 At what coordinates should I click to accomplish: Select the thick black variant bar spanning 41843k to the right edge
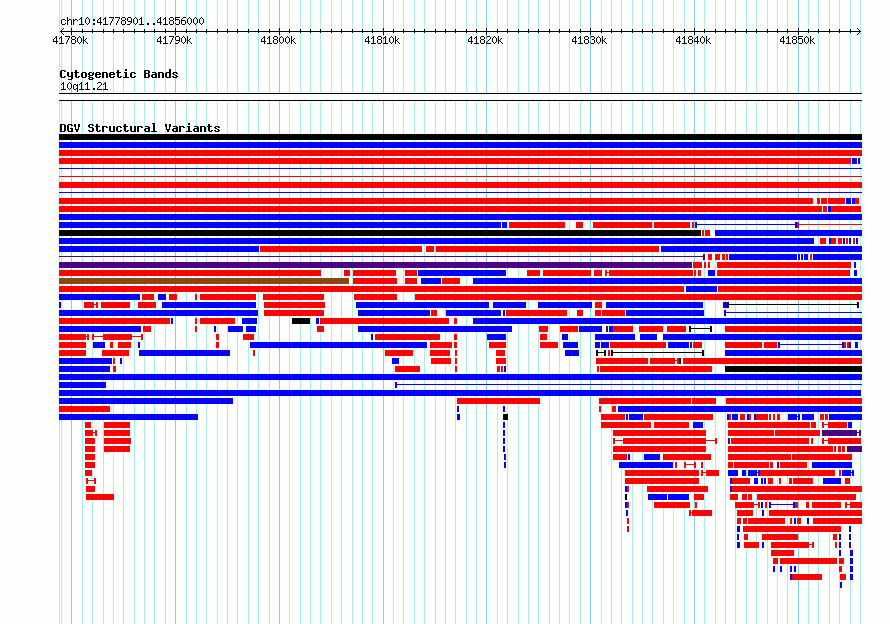click(x=794, y=369)
